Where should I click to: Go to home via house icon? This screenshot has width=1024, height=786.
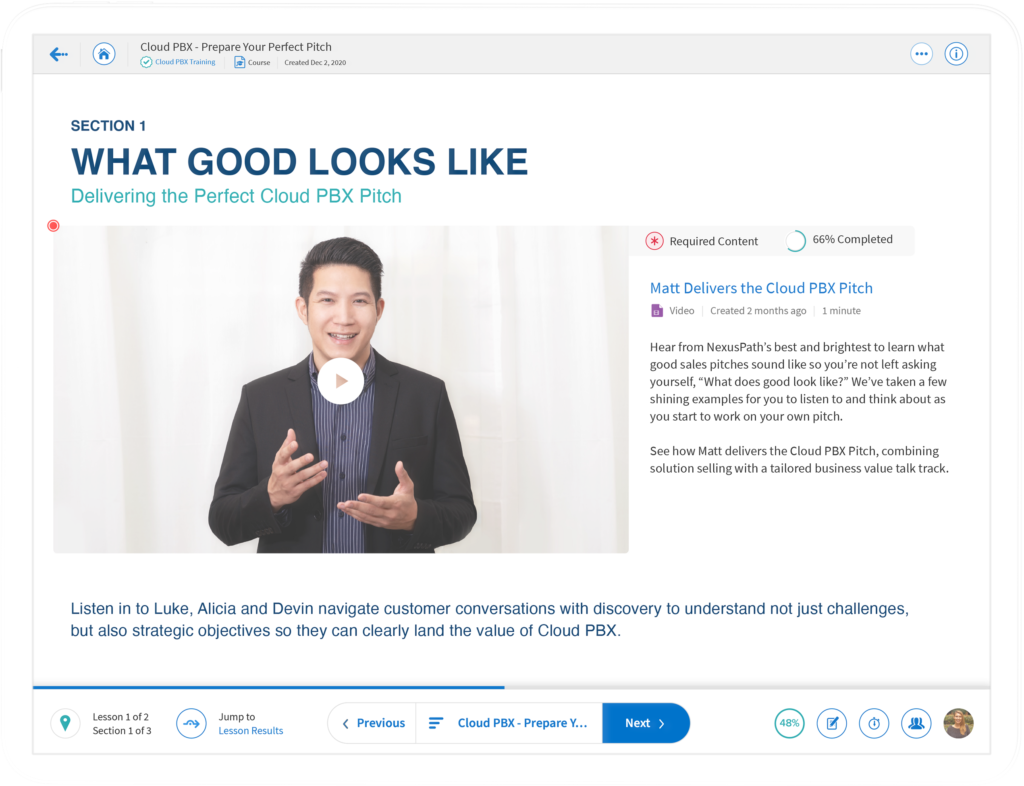click(x=104, y=54)
